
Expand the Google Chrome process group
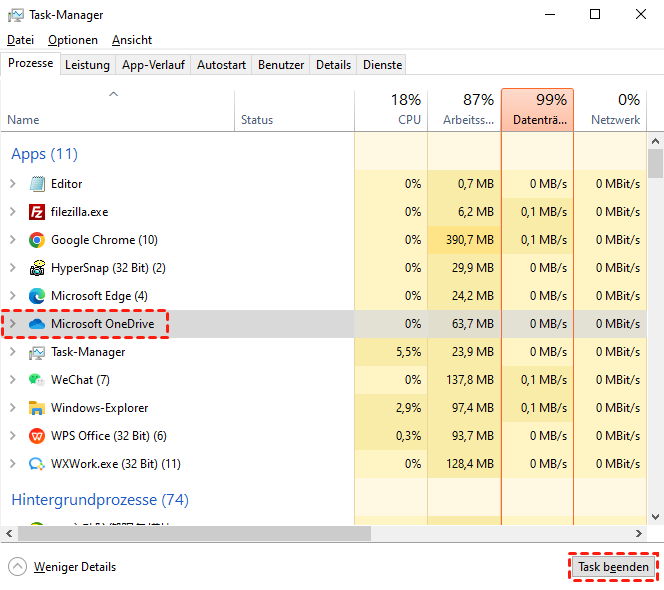(x=12, y=240)
